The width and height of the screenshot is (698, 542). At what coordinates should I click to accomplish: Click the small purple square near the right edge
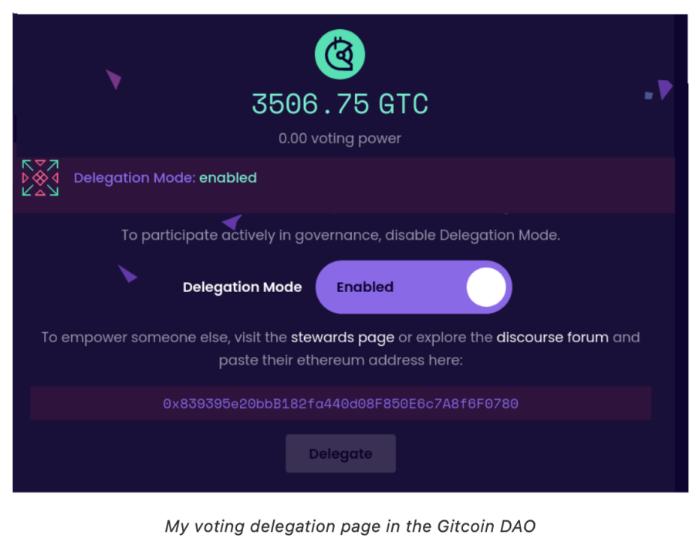point(648,95)
